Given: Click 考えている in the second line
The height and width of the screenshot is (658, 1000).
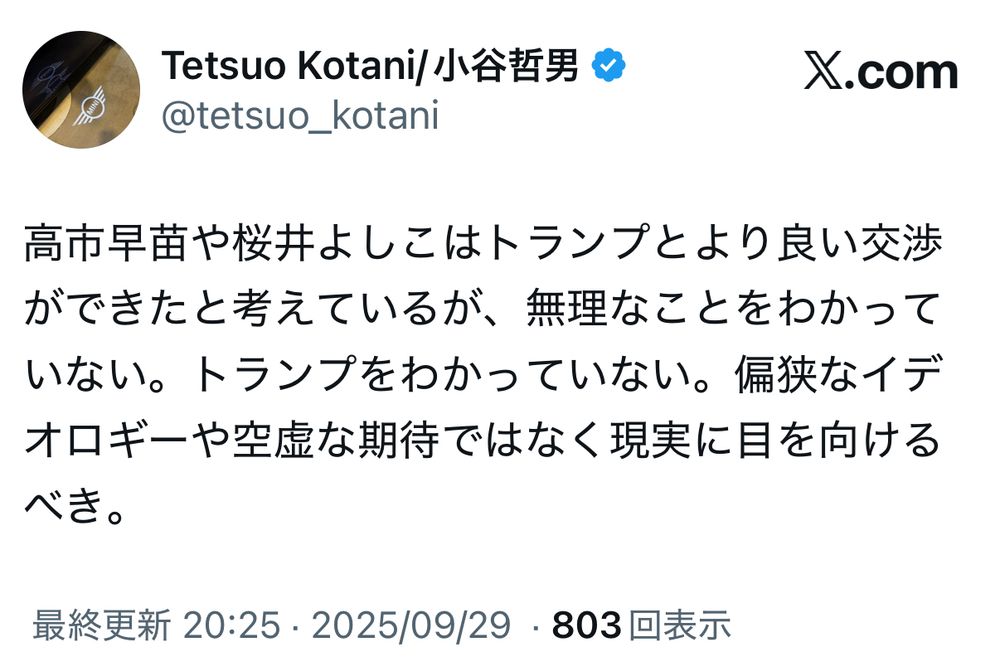Looking at the screenshot, I should [x=336, y=309].
